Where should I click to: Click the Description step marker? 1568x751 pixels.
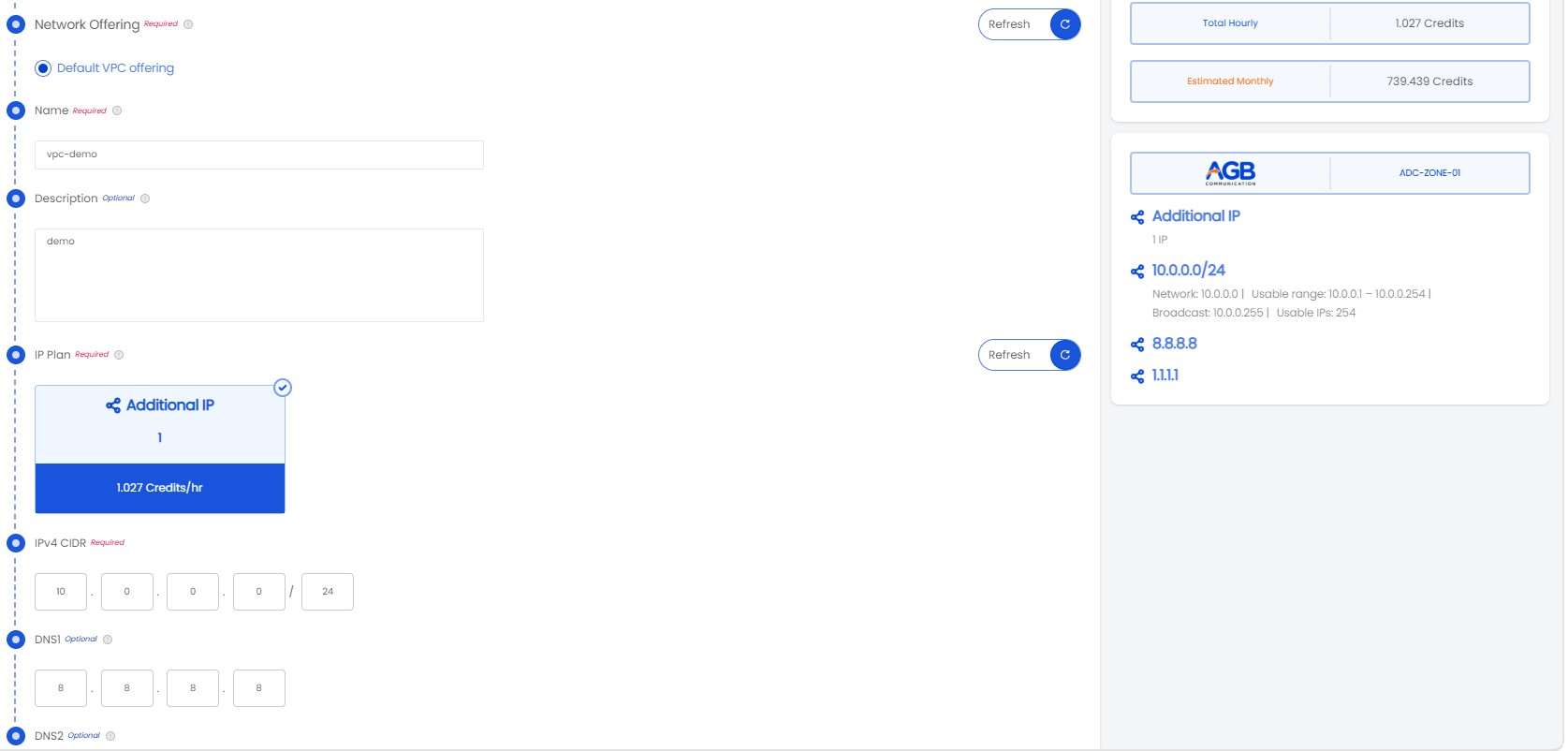click(16, 199)
